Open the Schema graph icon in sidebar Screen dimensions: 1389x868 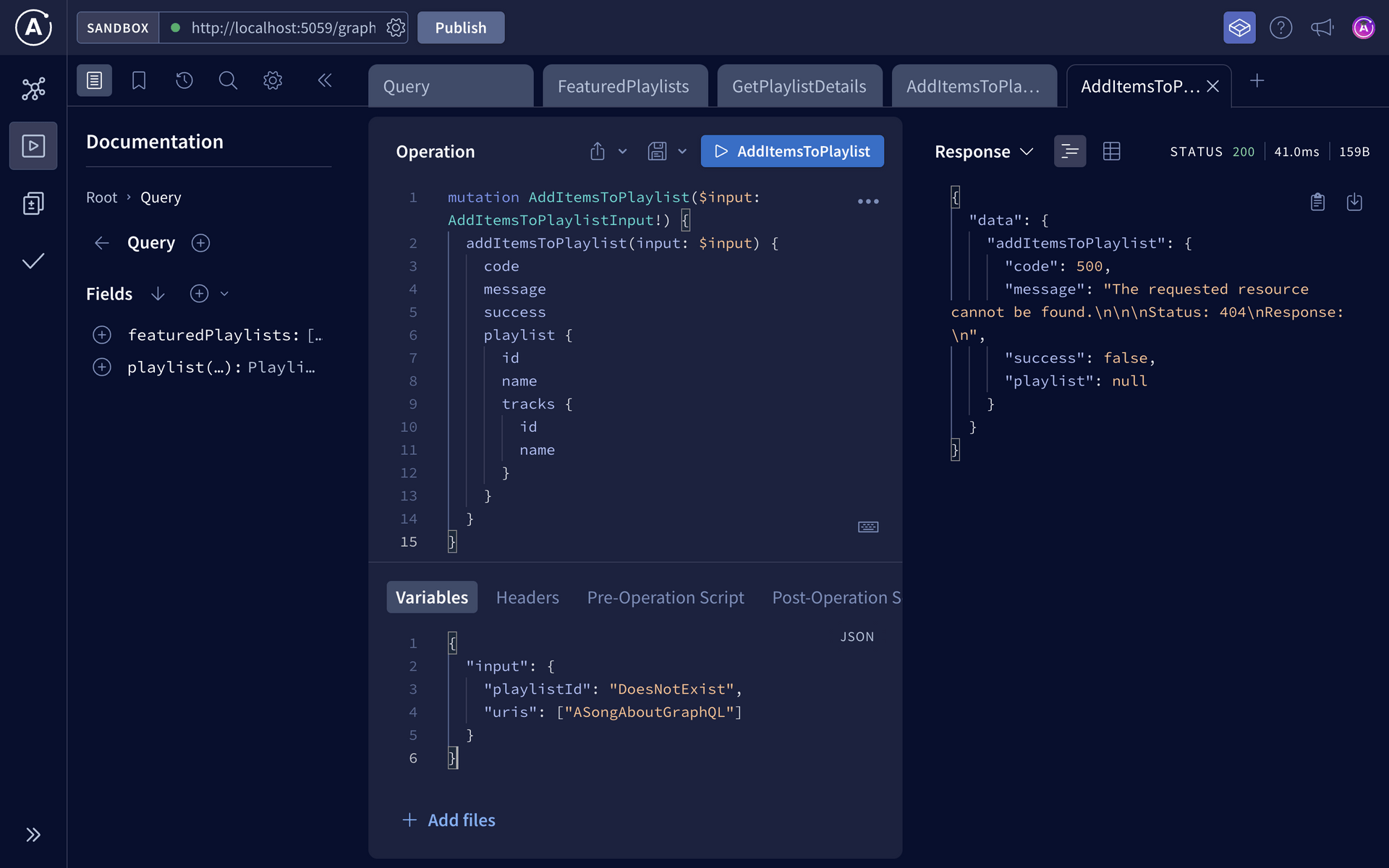point(33,89)
